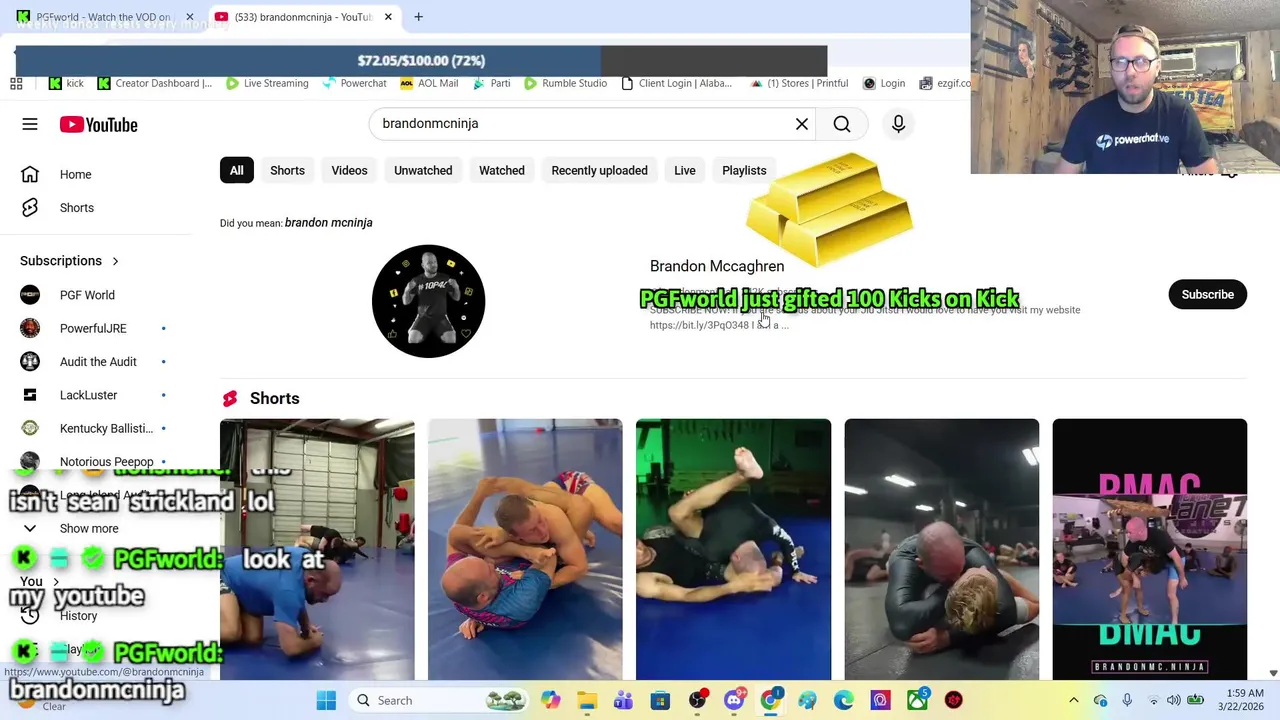Image resolution: width=1280 pixels, height=720 pixels.
Task: Open Windows Start menu
Action: click(326, 700)
